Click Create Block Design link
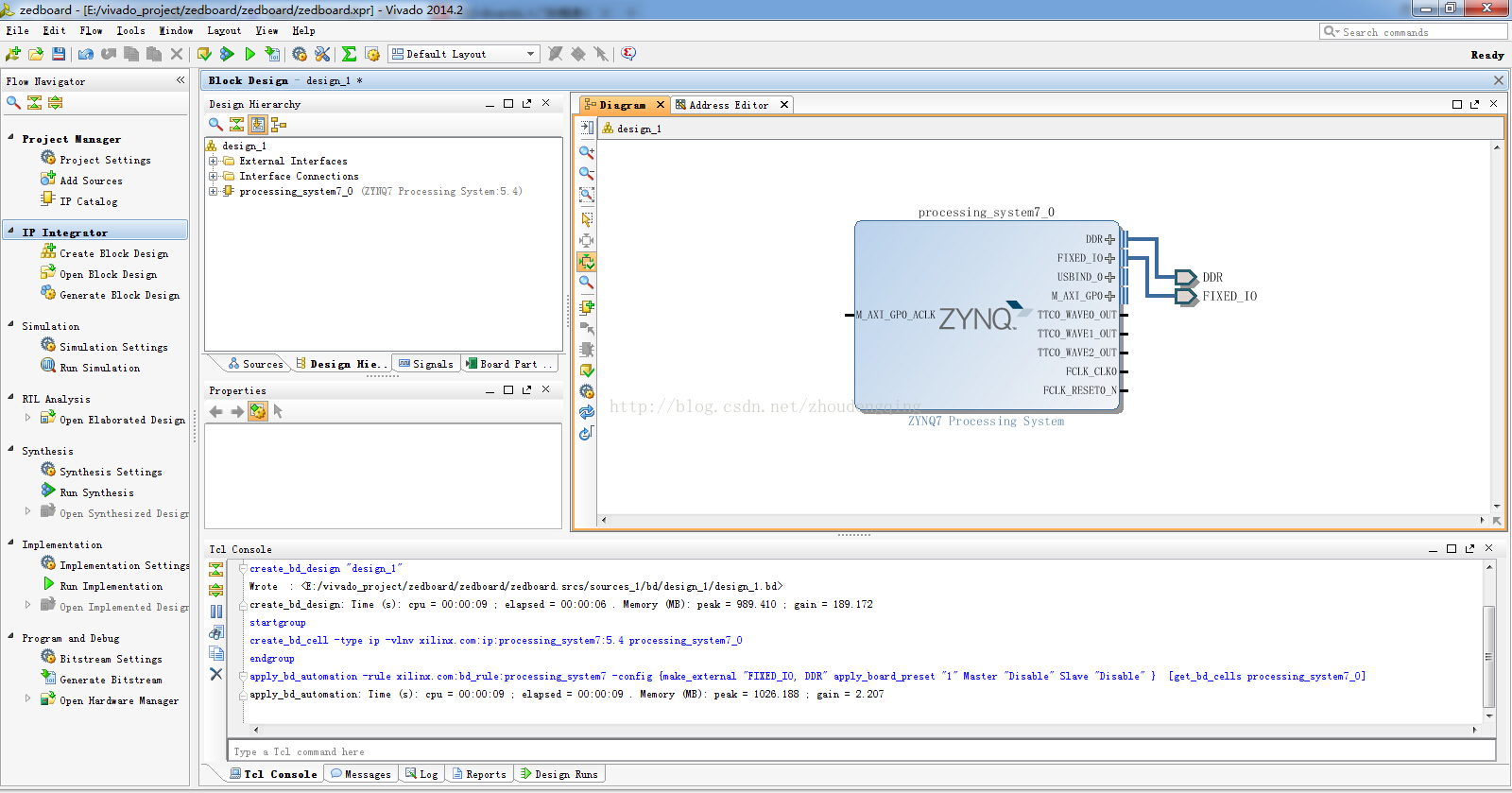Viewport: 1512px width, 793px height. point(113,253)
